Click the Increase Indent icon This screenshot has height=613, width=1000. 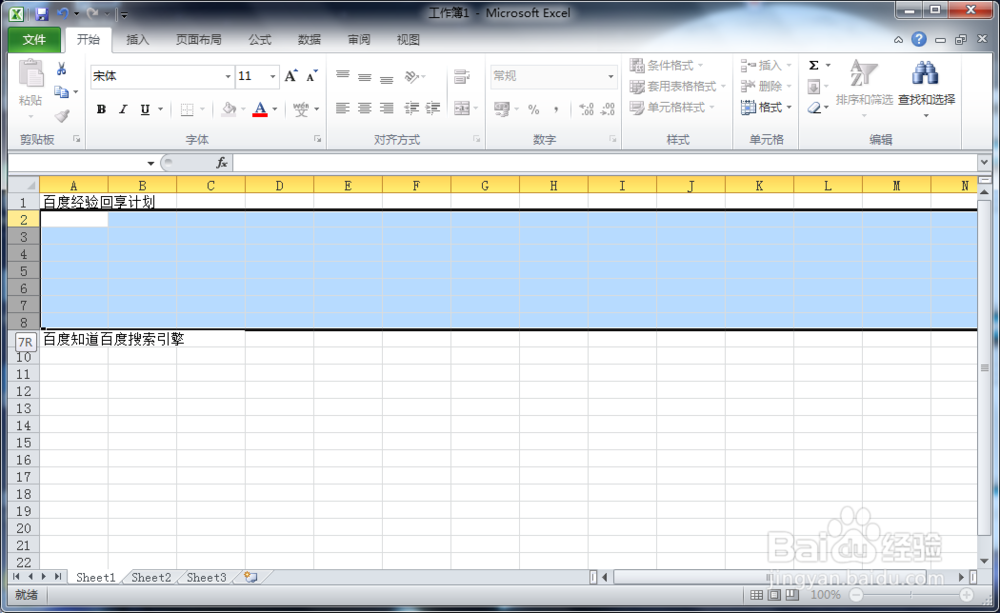click(433, 108)
